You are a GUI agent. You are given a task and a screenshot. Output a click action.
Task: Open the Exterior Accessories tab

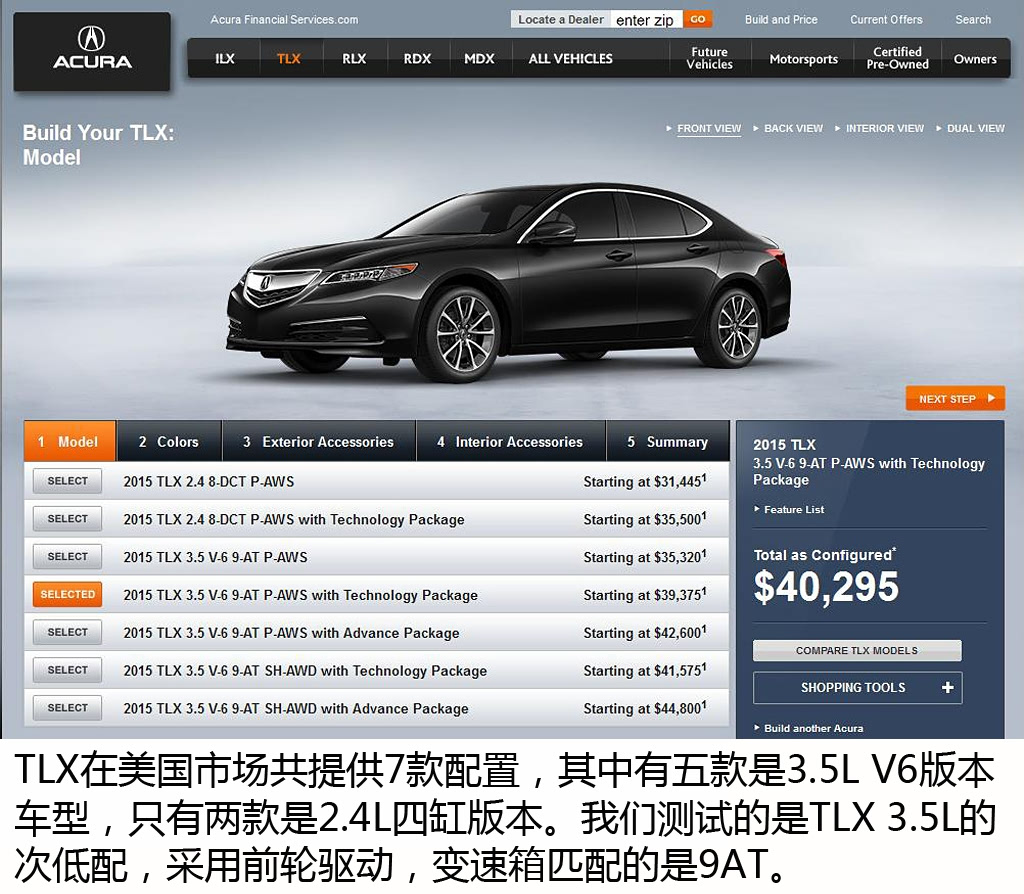point(319,441)
